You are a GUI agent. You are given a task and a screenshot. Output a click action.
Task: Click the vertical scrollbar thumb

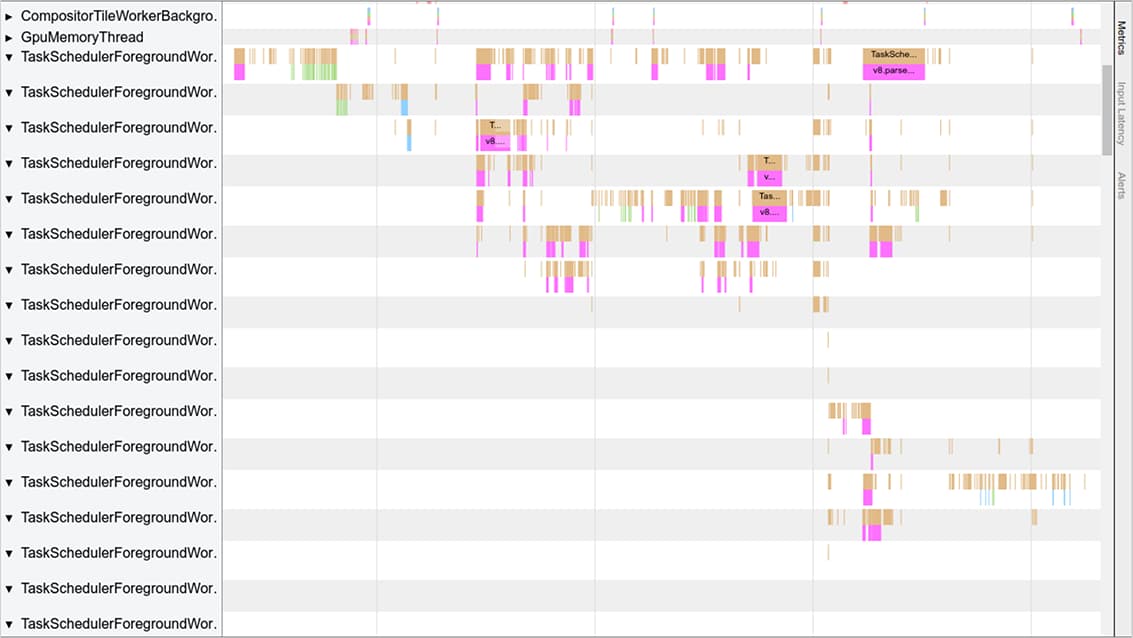1106,110
